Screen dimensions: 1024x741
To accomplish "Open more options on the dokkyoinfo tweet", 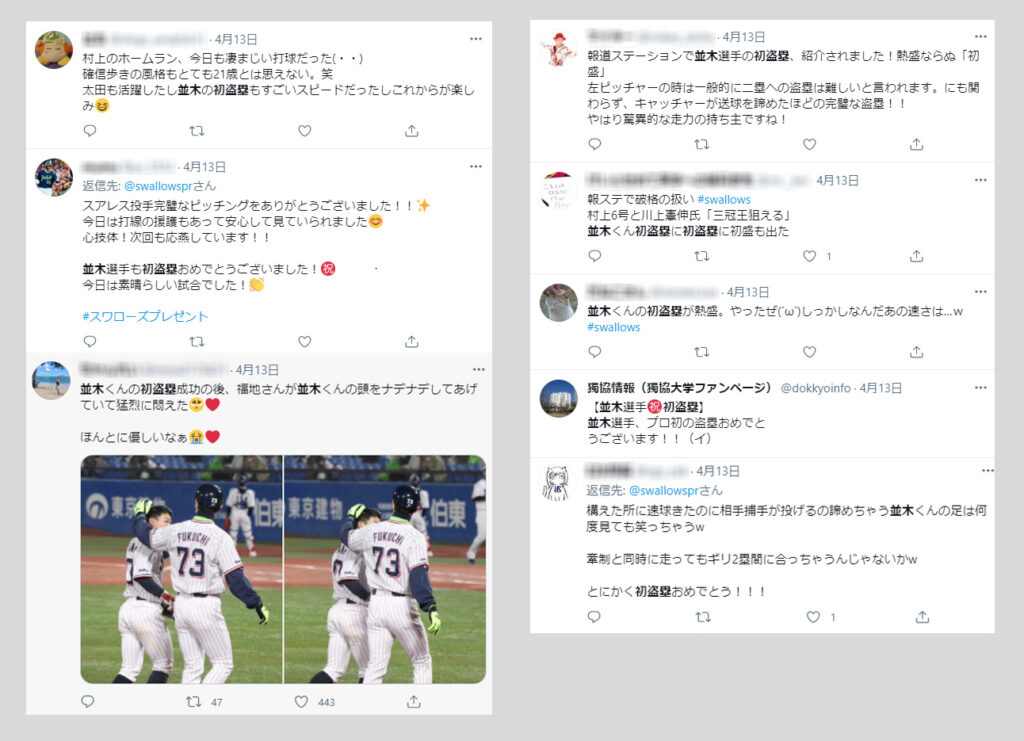I will click(x=980, y=388).
